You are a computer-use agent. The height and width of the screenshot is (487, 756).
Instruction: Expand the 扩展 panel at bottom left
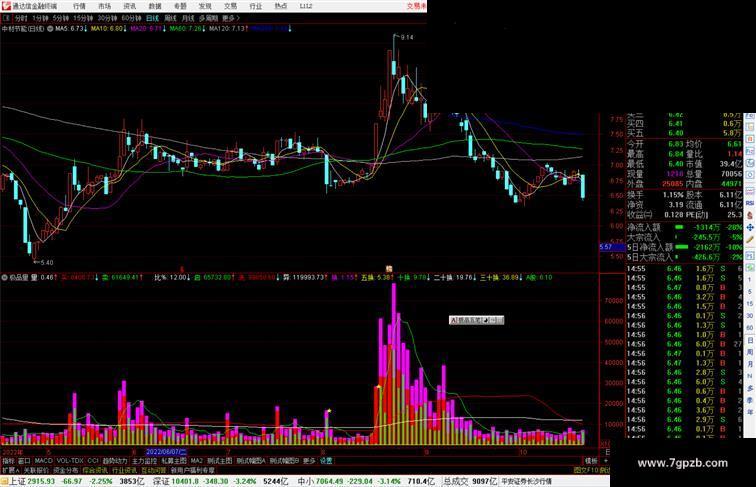coord(11,470)
